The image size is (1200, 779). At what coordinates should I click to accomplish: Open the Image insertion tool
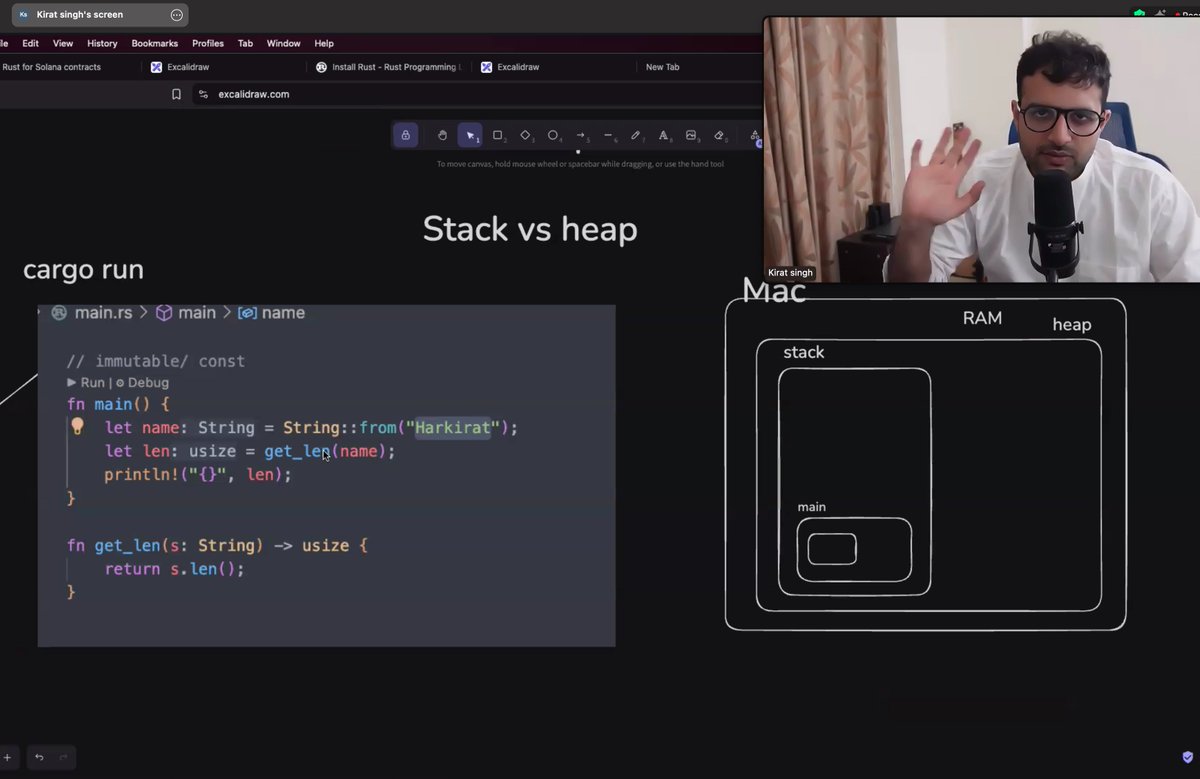[691, 135]
